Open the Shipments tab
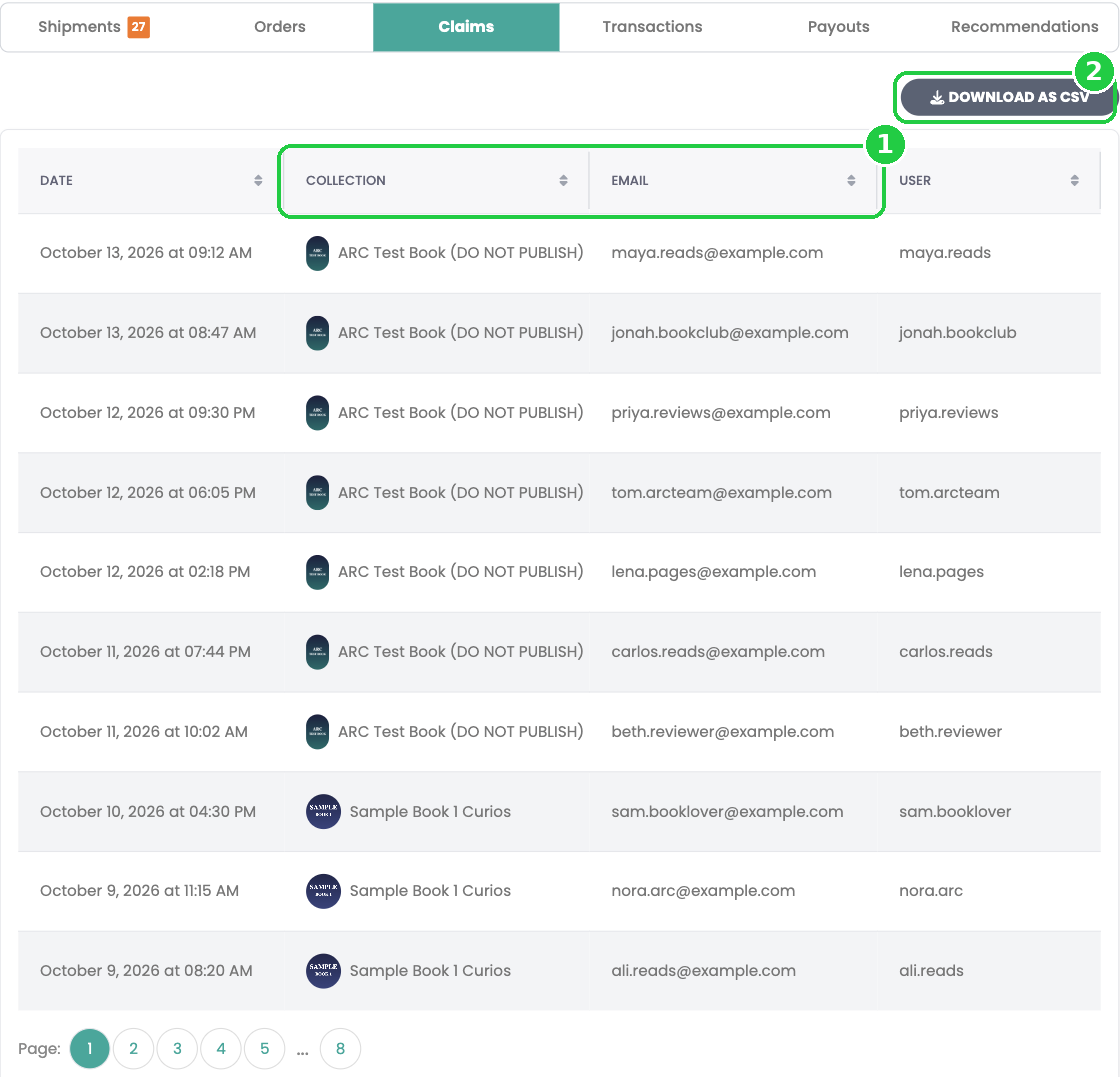The image size is (1120, 1077). [94, 27]
